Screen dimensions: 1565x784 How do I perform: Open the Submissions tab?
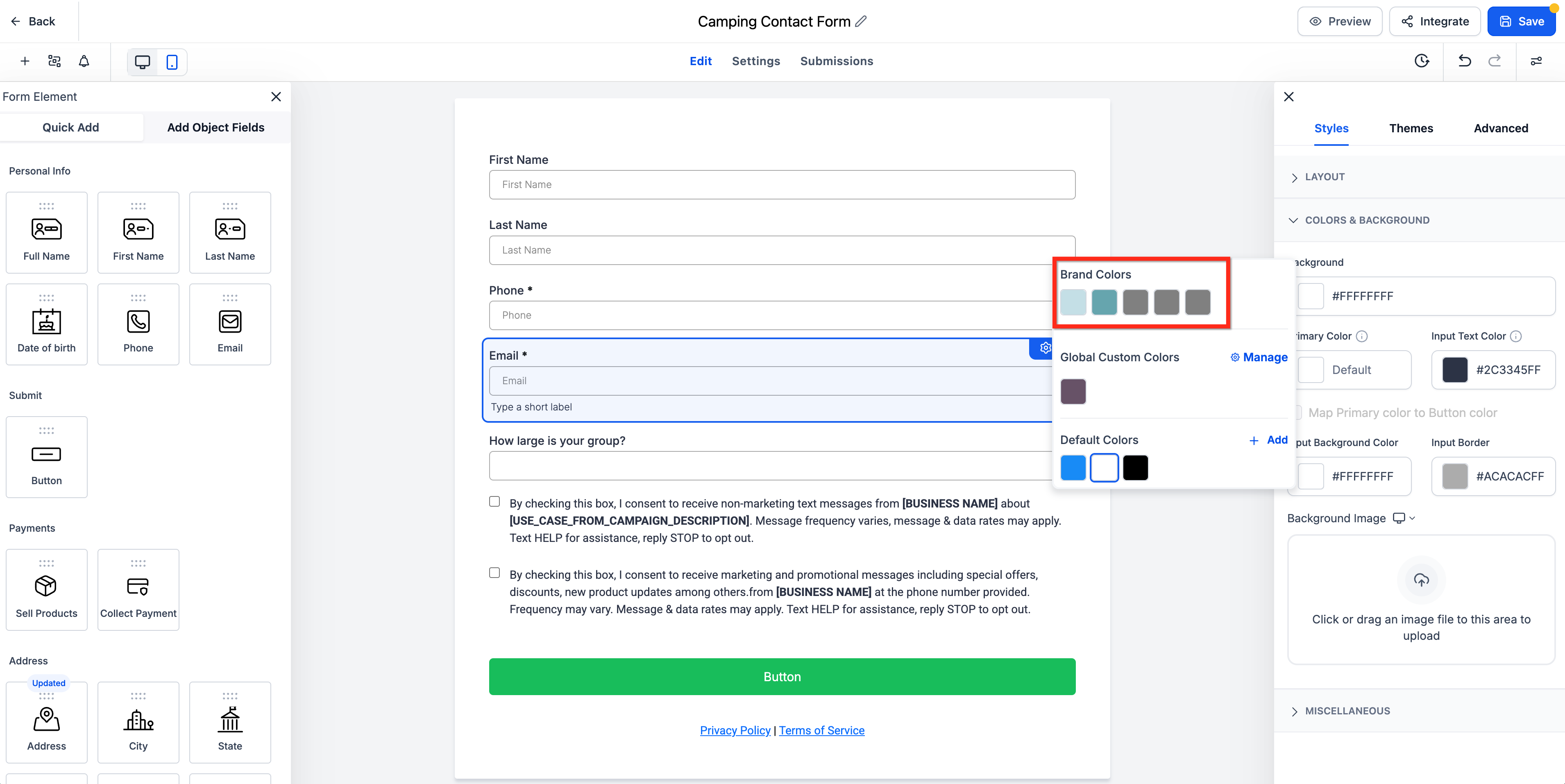point(836,61)
